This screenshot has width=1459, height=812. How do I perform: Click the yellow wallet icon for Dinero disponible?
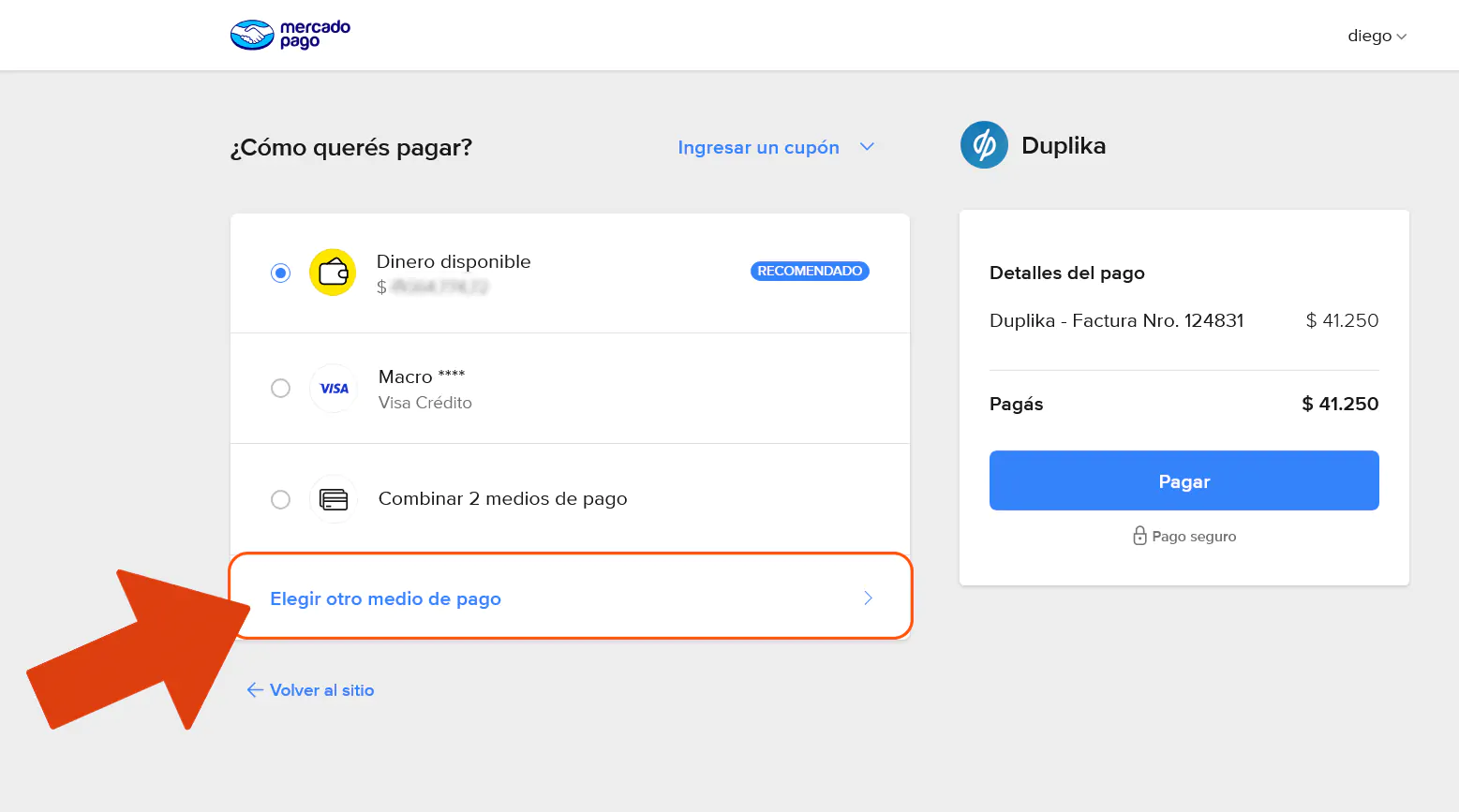click(x=333, y=273)
